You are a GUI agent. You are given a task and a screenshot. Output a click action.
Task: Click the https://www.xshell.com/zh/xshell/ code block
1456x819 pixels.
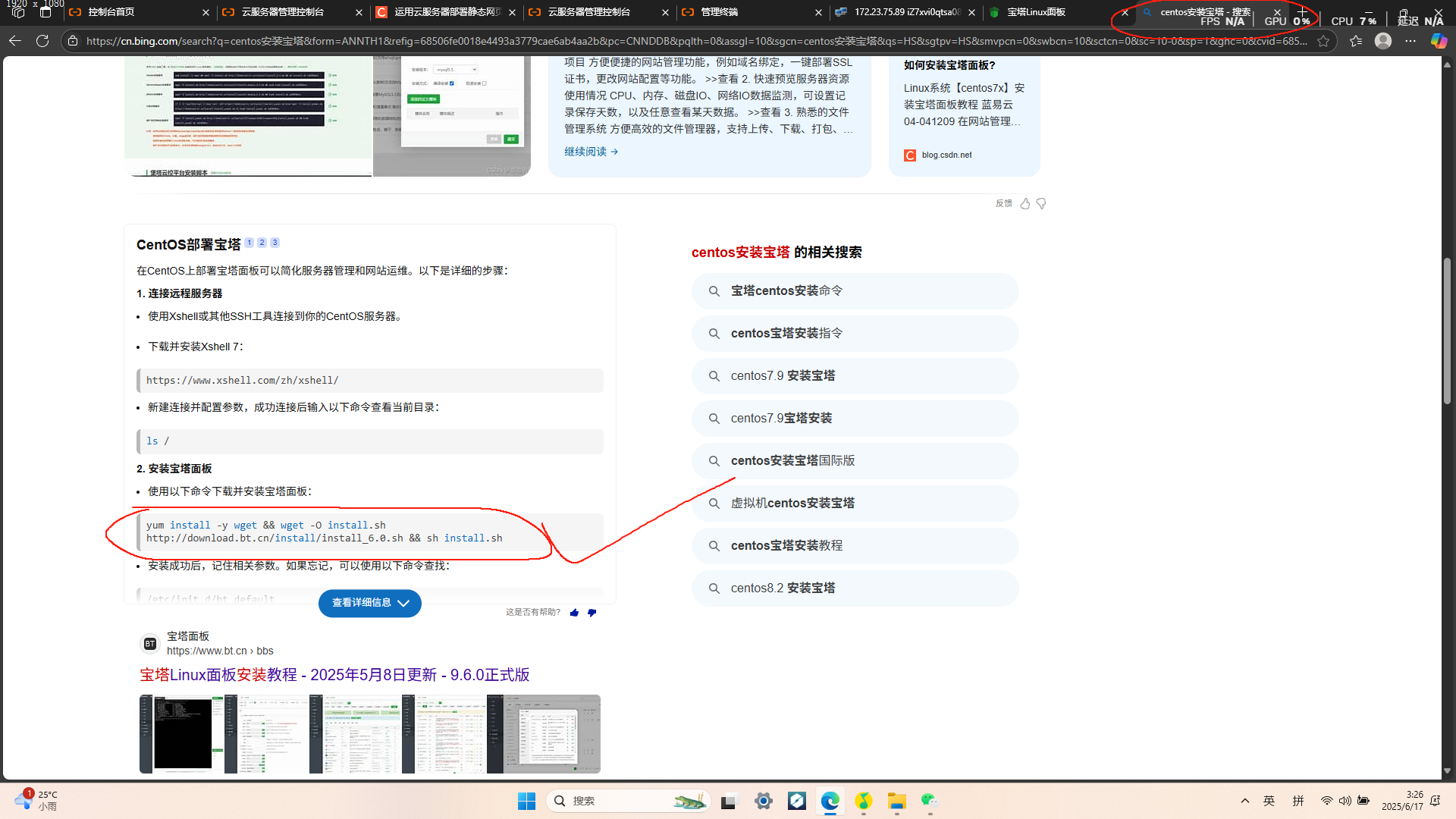point(370,381)
